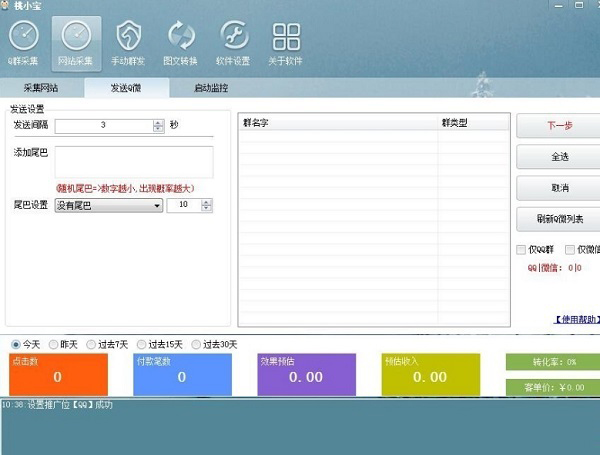Click the purple 效果预估 stats tile
This screenshot has width=600, height=455.
[x=307, y=374]
